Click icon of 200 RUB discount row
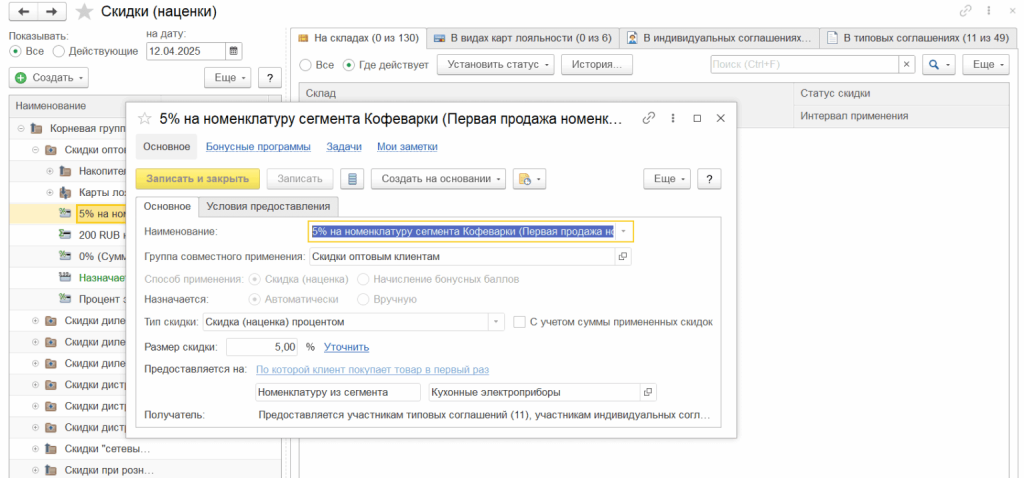The height and width of the screenshot is (478, 1024). coord(65,234)
